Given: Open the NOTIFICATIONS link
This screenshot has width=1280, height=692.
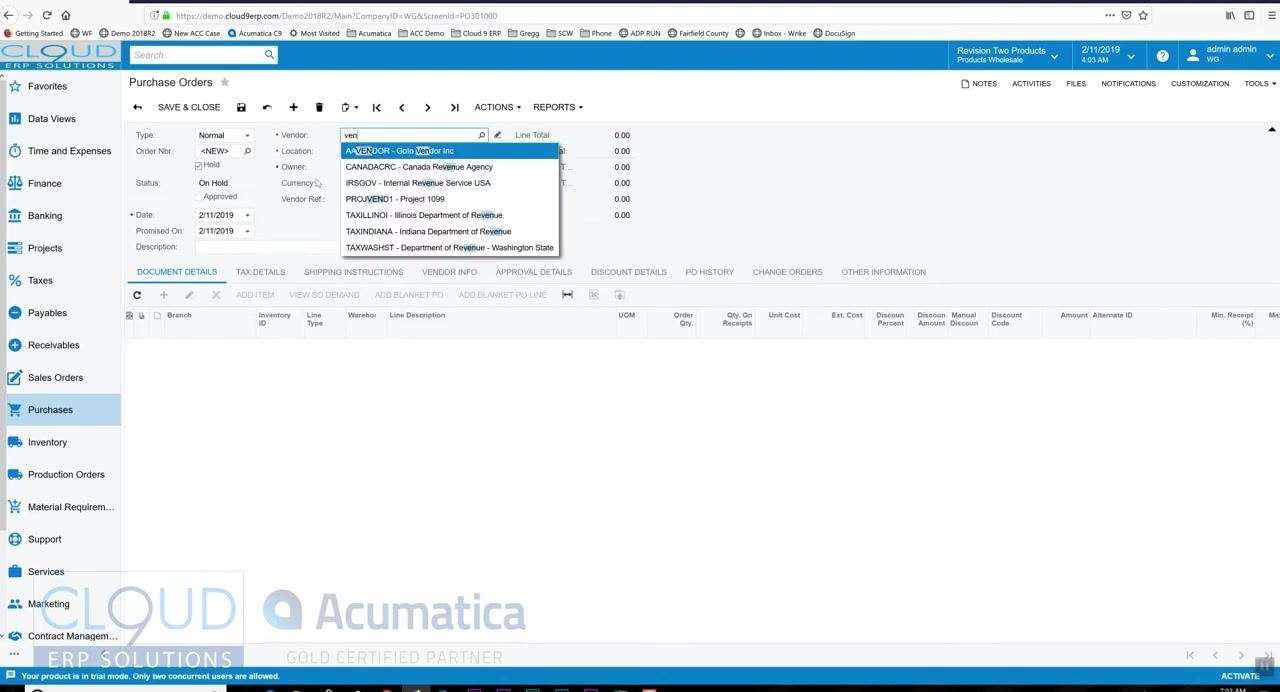Looking at the screenshot, I should pos(1128,84).
